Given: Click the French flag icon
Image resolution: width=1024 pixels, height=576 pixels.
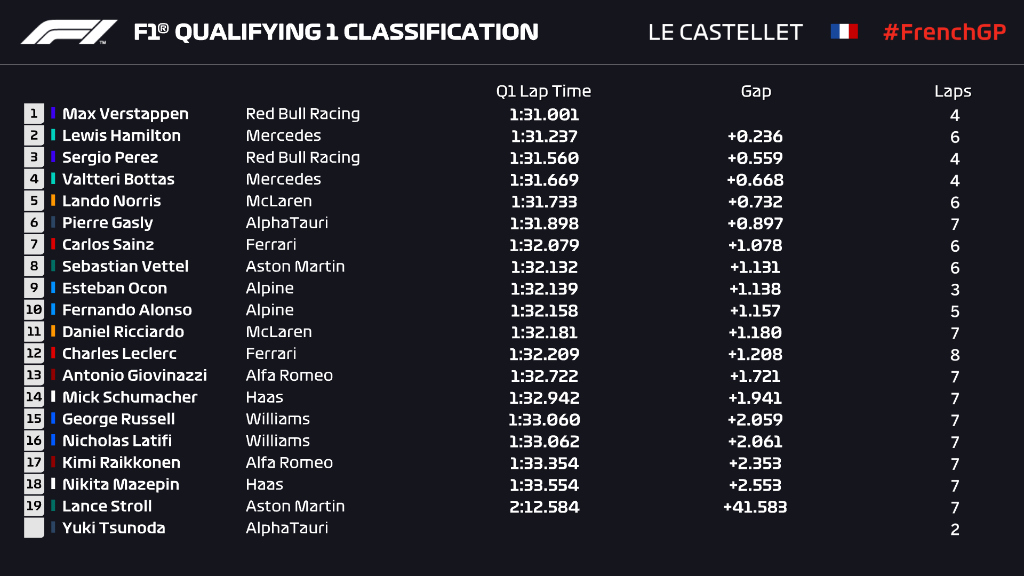Looking at the screenshot, I should tap(844, 32).
